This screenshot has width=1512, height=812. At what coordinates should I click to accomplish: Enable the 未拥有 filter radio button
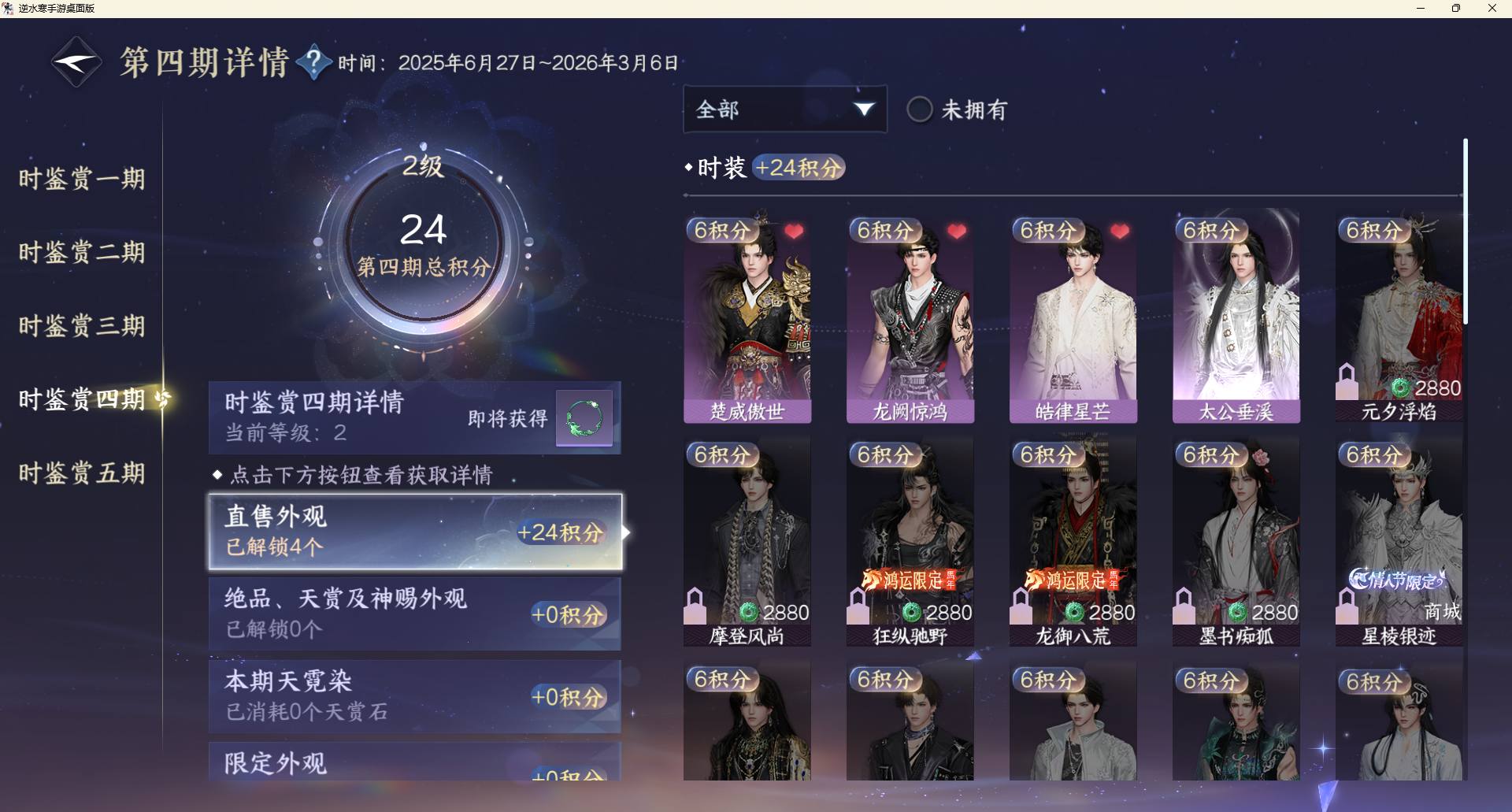(919, 109)
